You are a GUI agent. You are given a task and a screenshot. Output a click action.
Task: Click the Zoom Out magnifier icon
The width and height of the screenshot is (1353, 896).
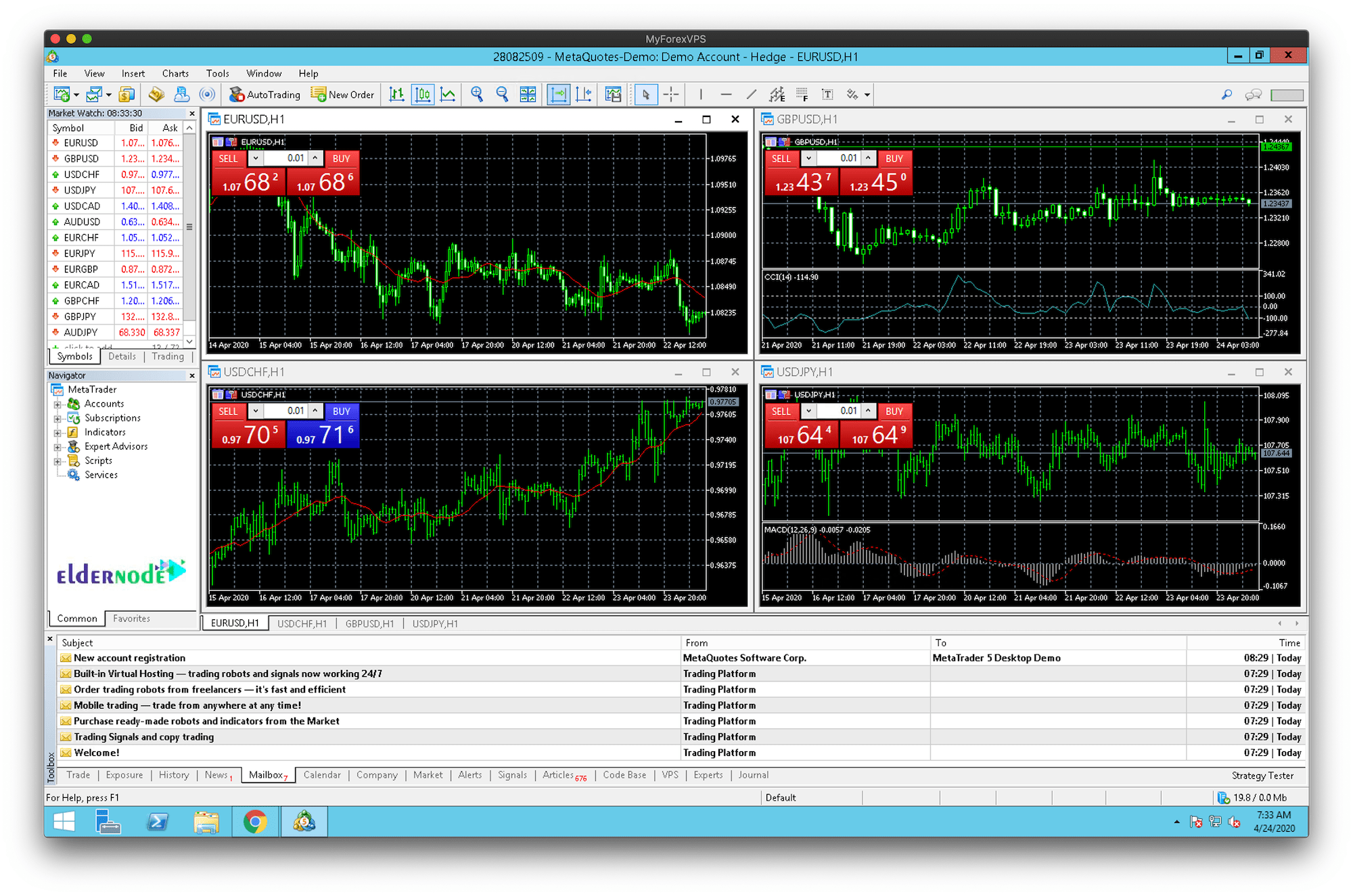502,95
